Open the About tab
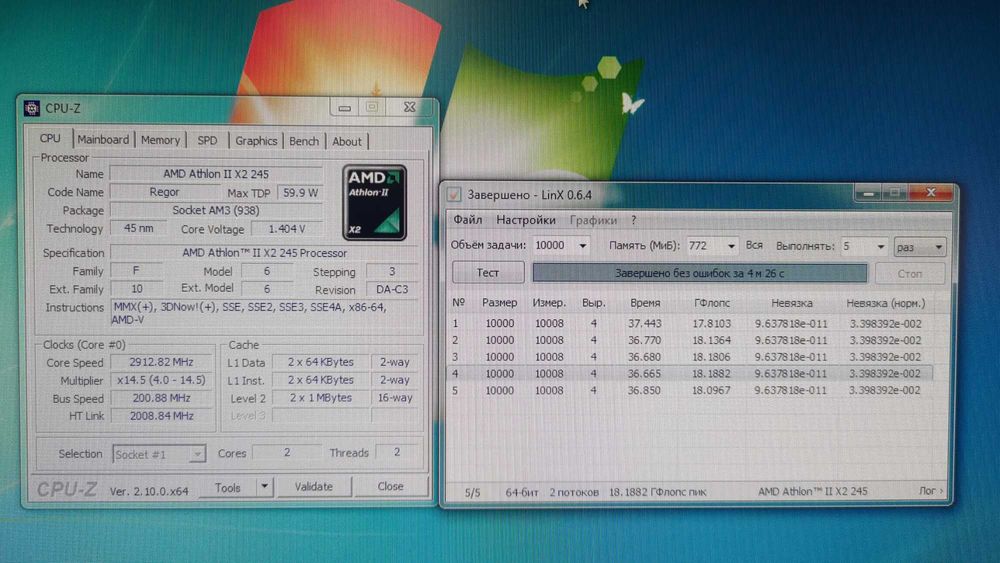The height and width of the screenshot is (563, 1000). pyautogui.click(x=346, y=142)
